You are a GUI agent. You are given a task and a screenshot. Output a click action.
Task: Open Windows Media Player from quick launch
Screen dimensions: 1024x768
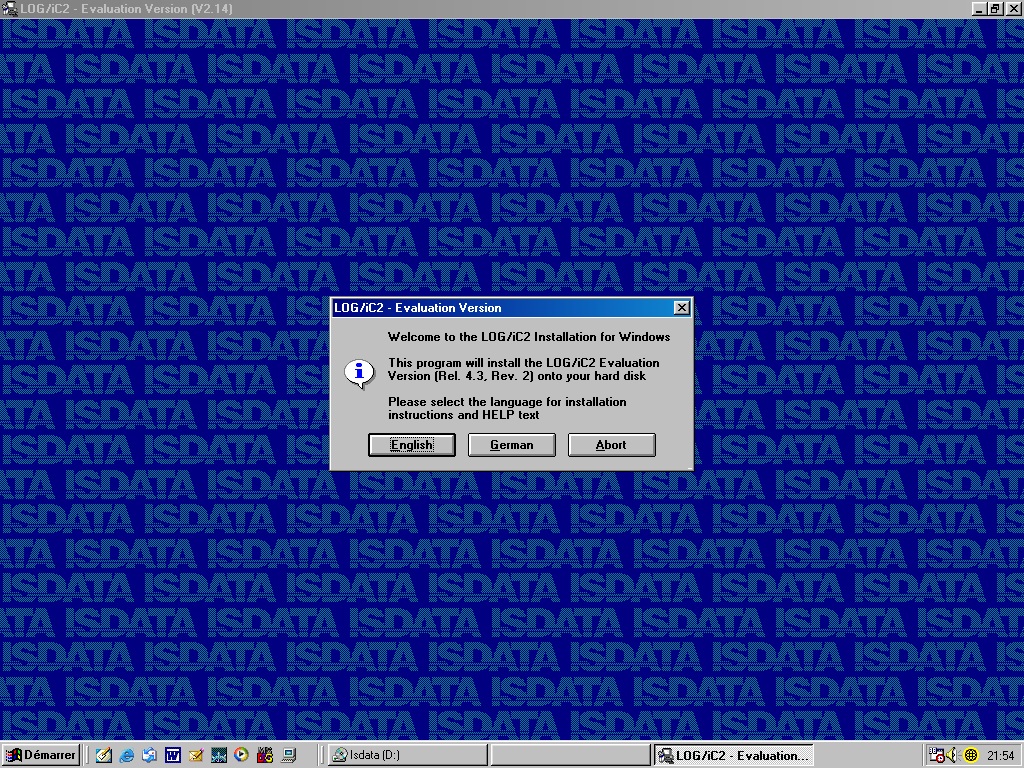point(241,755)
